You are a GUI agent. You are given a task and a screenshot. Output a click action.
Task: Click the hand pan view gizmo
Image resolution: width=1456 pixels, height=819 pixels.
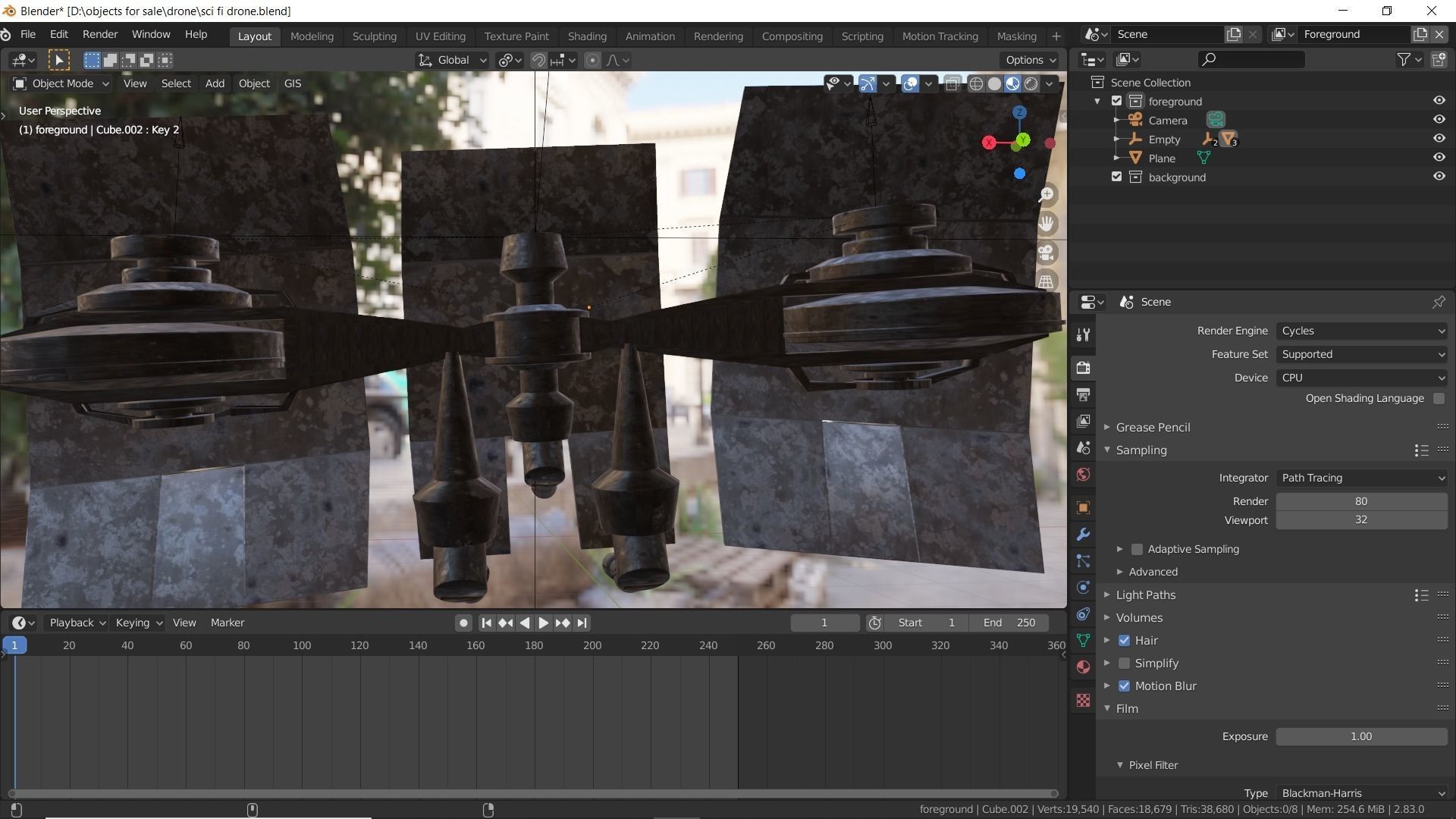coord(1046,224)
